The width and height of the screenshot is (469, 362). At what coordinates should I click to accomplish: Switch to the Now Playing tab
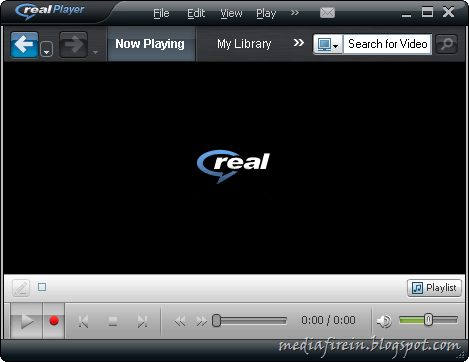pyautogui.click(x=150, y=44)
